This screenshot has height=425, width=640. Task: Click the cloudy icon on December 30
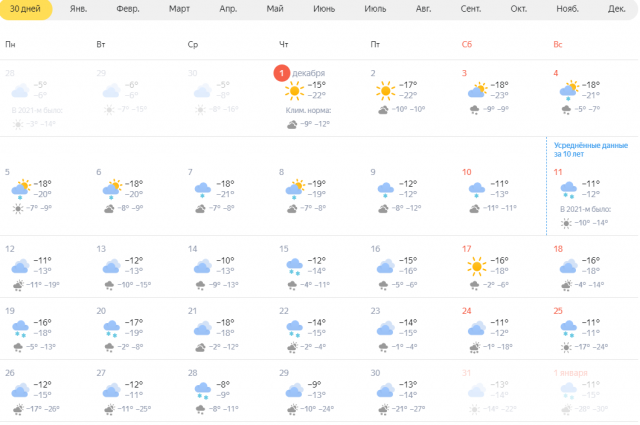(386, 390)
